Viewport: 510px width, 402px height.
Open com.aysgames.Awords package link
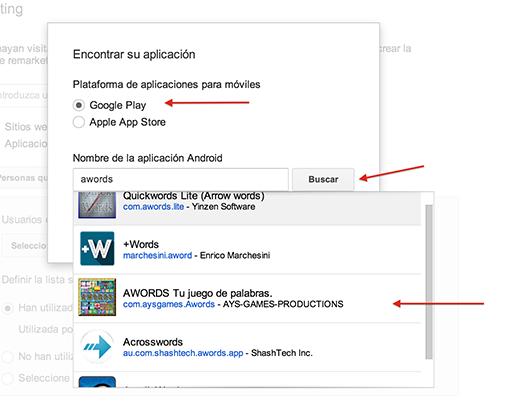tap(169, 304)
